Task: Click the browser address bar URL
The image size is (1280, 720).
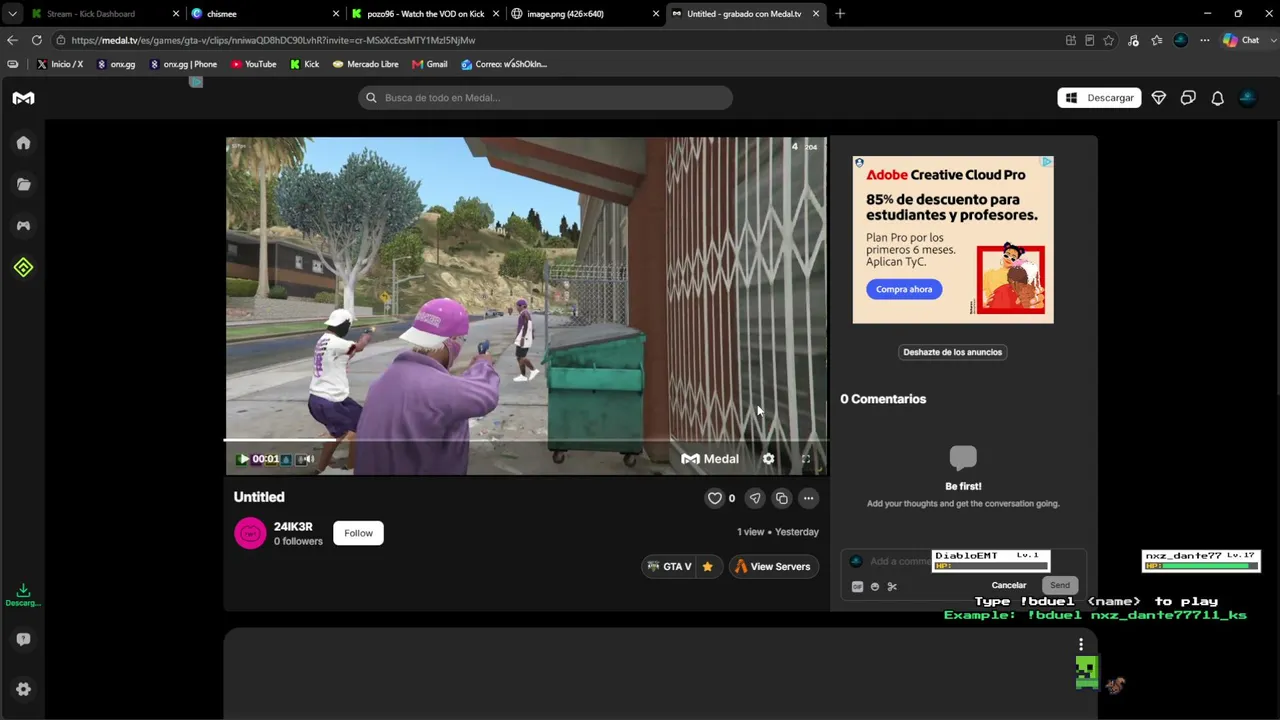Action: (x=273, y=40)
